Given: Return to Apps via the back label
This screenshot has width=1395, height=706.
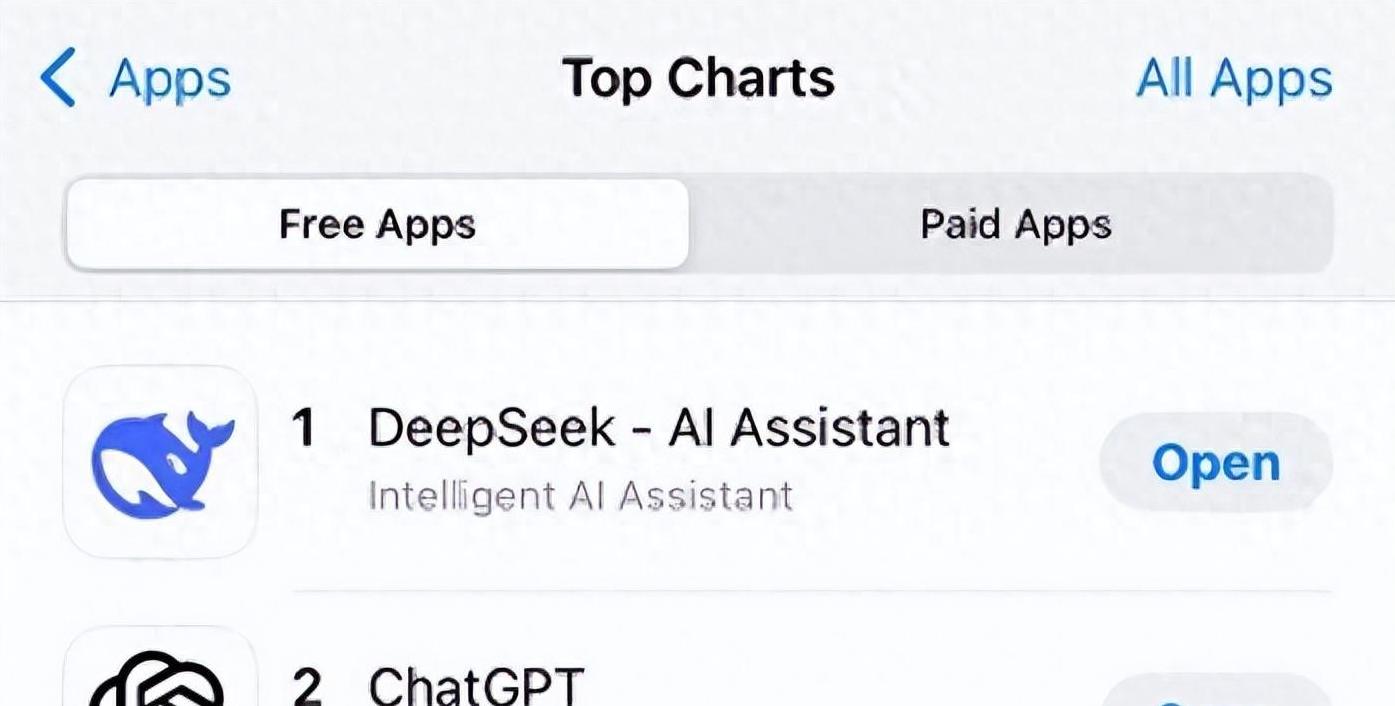Looking at the screenshot, I should click(170, 79).
